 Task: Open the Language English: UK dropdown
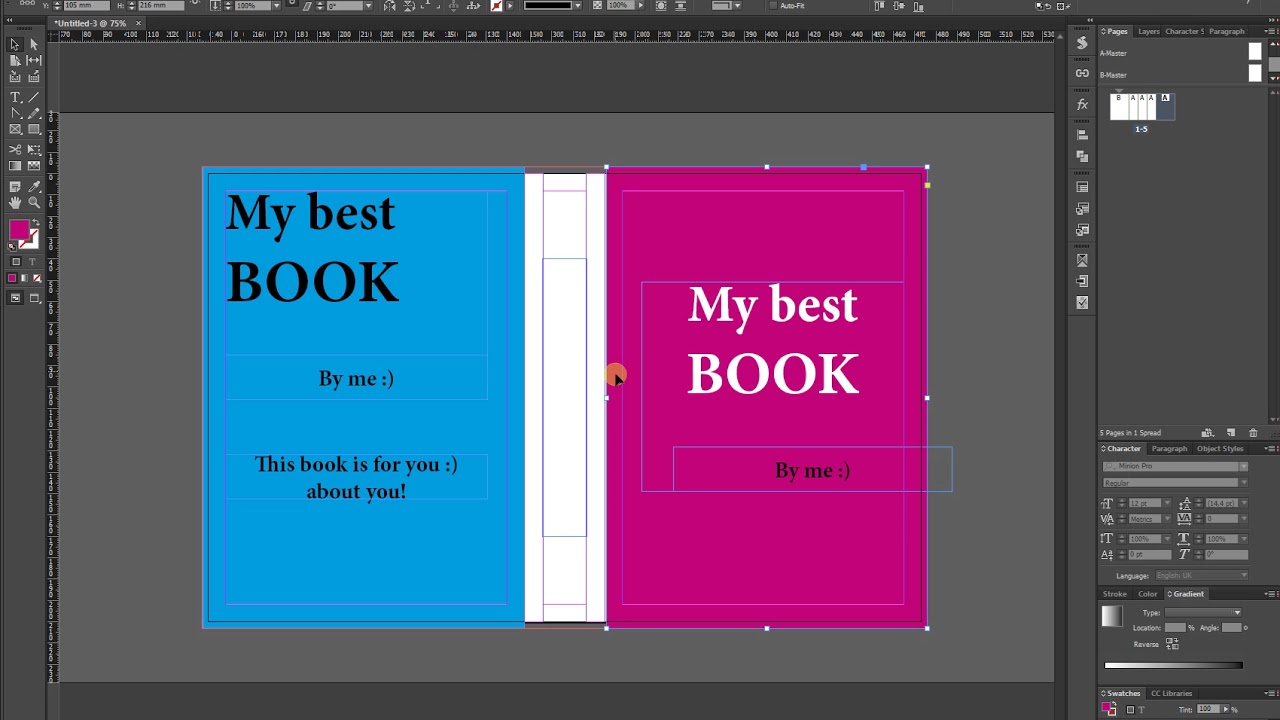[1243, 576]
